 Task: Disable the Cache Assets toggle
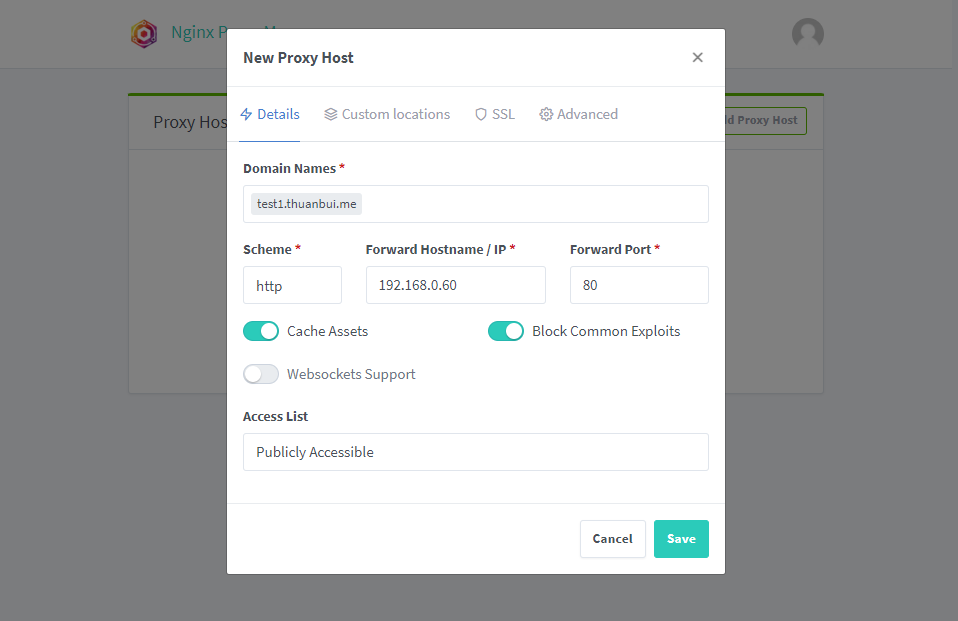coord(261,331)
